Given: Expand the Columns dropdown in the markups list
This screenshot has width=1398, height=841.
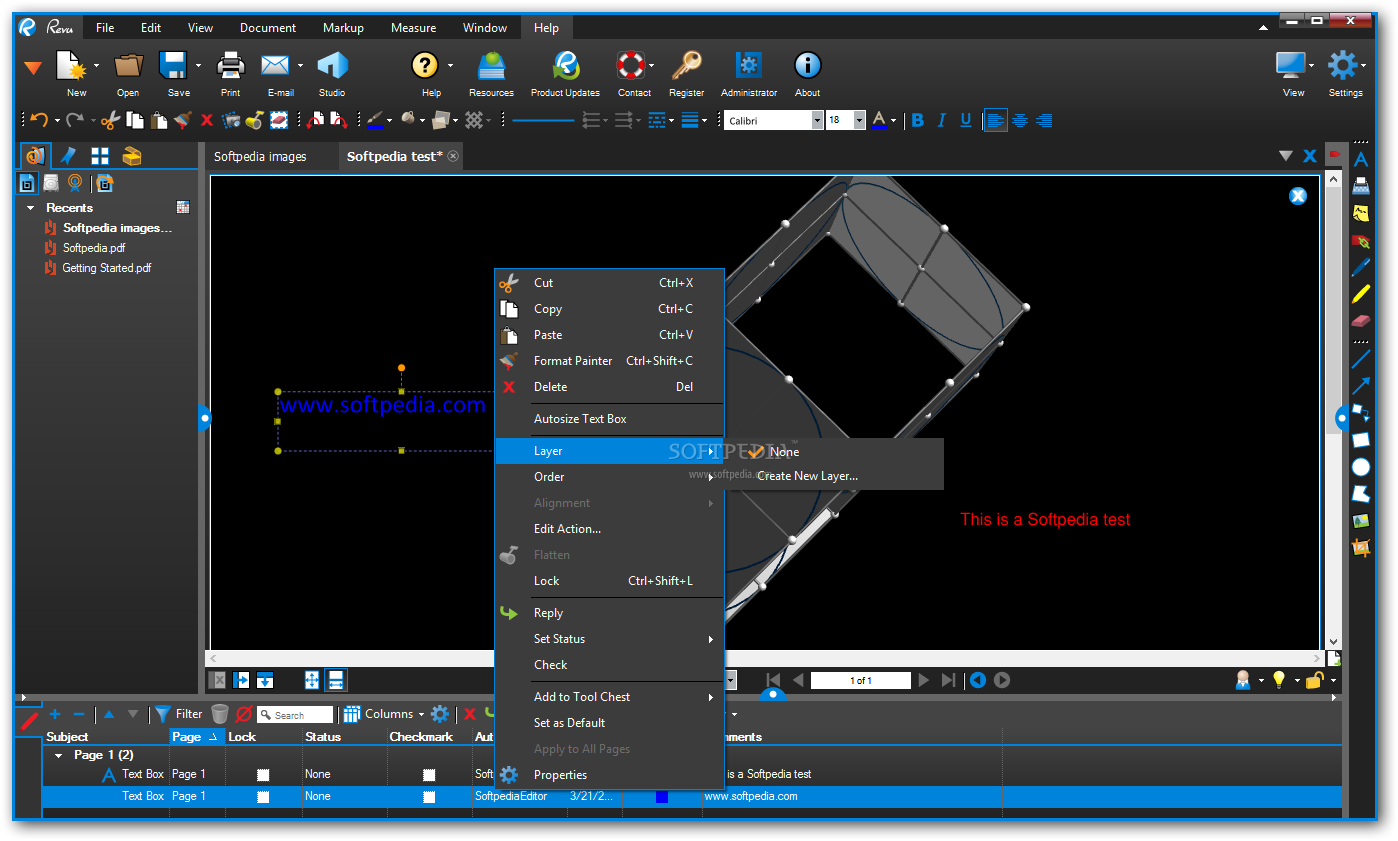Looking at the screenshot, I should [421, 714].
